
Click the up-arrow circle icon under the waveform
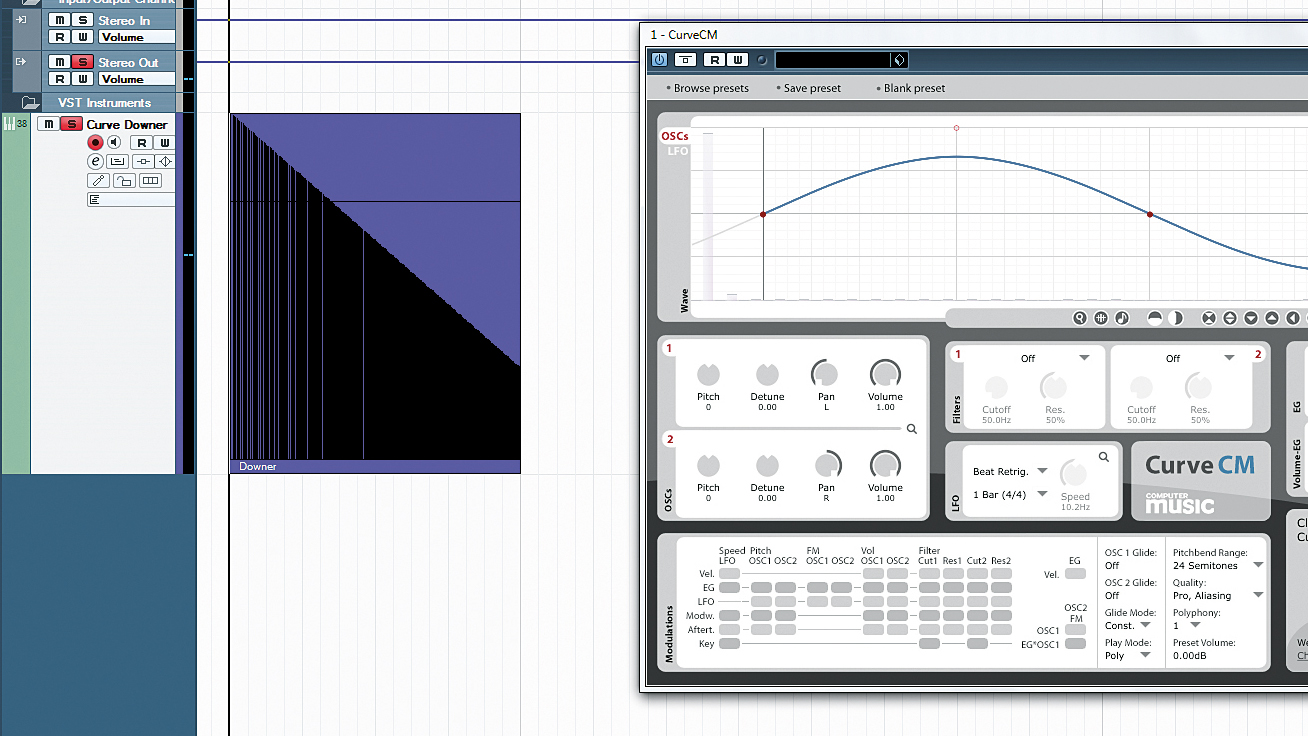click(x=1272, y=318)
